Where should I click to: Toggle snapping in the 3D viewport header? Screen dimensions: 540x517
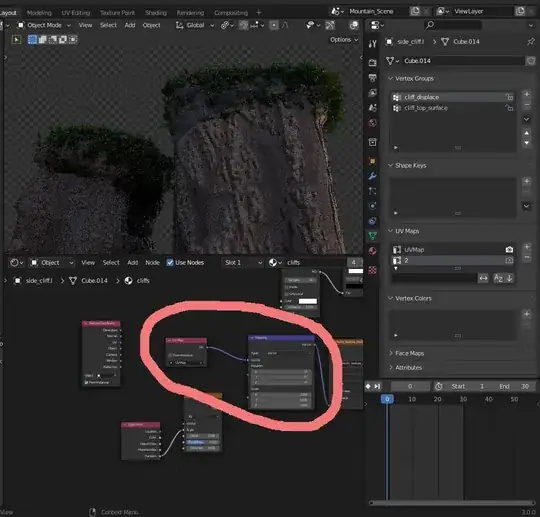click(x=244, y=25)
